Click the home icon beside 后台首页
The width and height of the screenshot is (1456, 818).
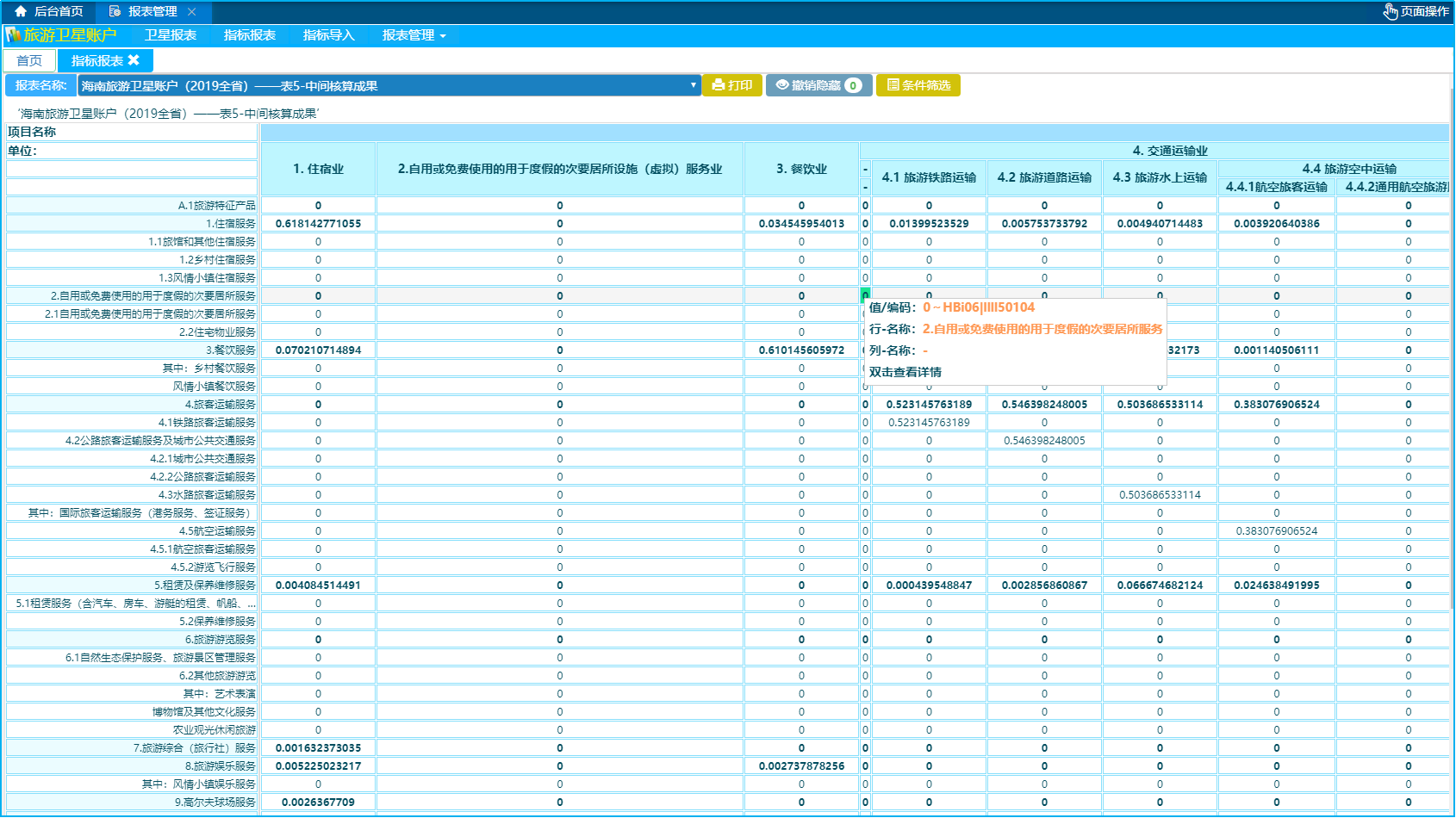pos(21,11)
